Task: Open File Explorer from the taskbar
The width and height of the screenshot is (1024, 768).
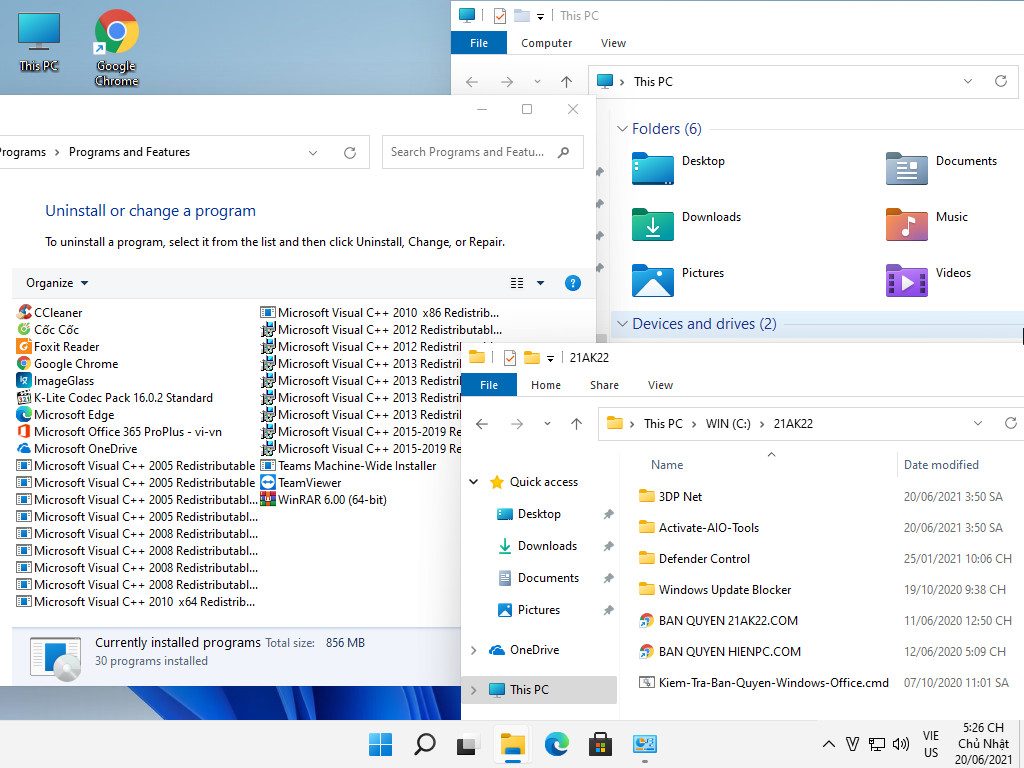Action: (x=513, y=744)
